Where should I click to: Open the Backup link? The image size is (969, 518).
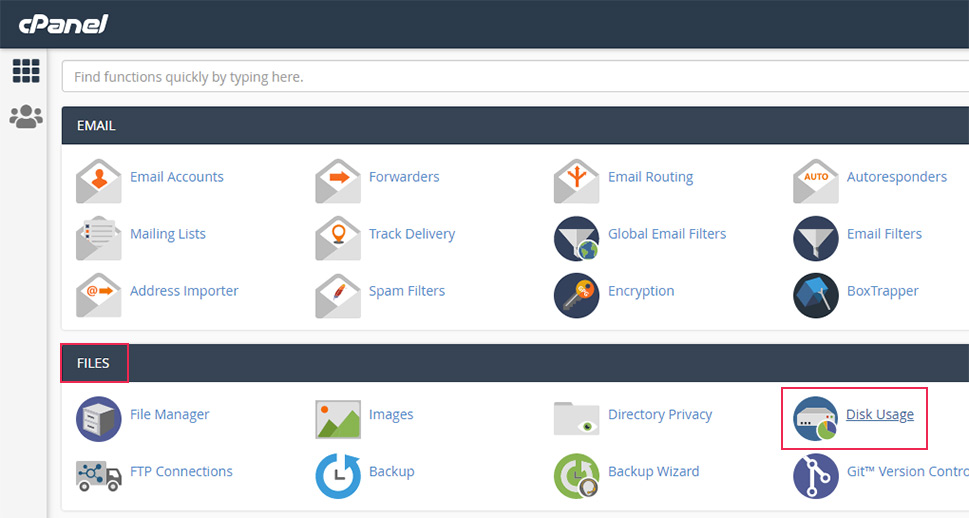pyautogui.click(x=392, y=472)
